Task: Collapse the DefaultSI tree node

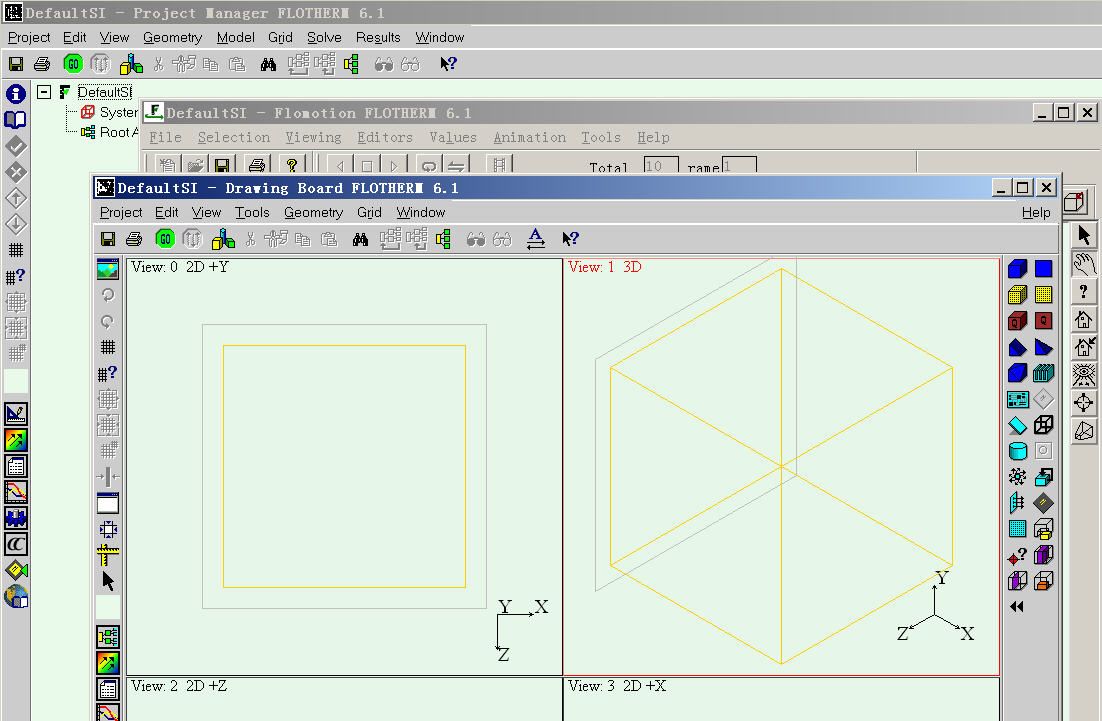Action: (44, 92)
